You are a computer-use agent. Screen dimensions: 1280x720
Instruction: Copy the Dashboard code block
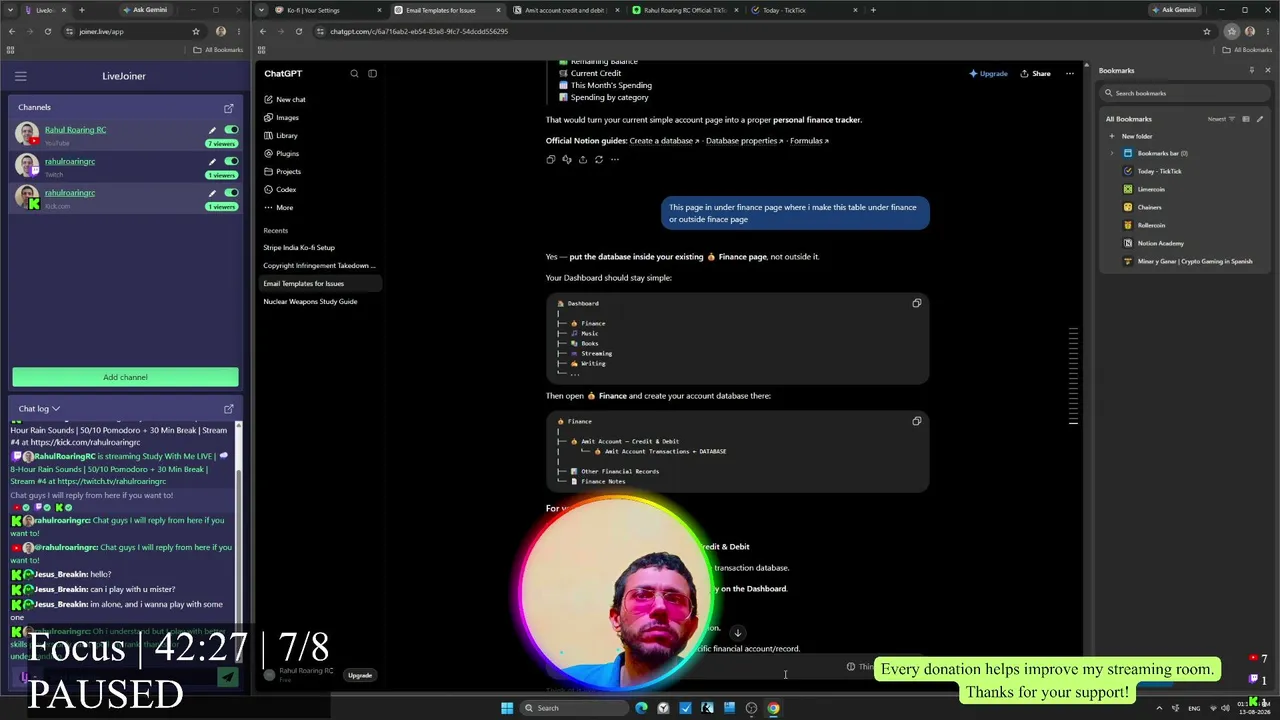(916, 303)
